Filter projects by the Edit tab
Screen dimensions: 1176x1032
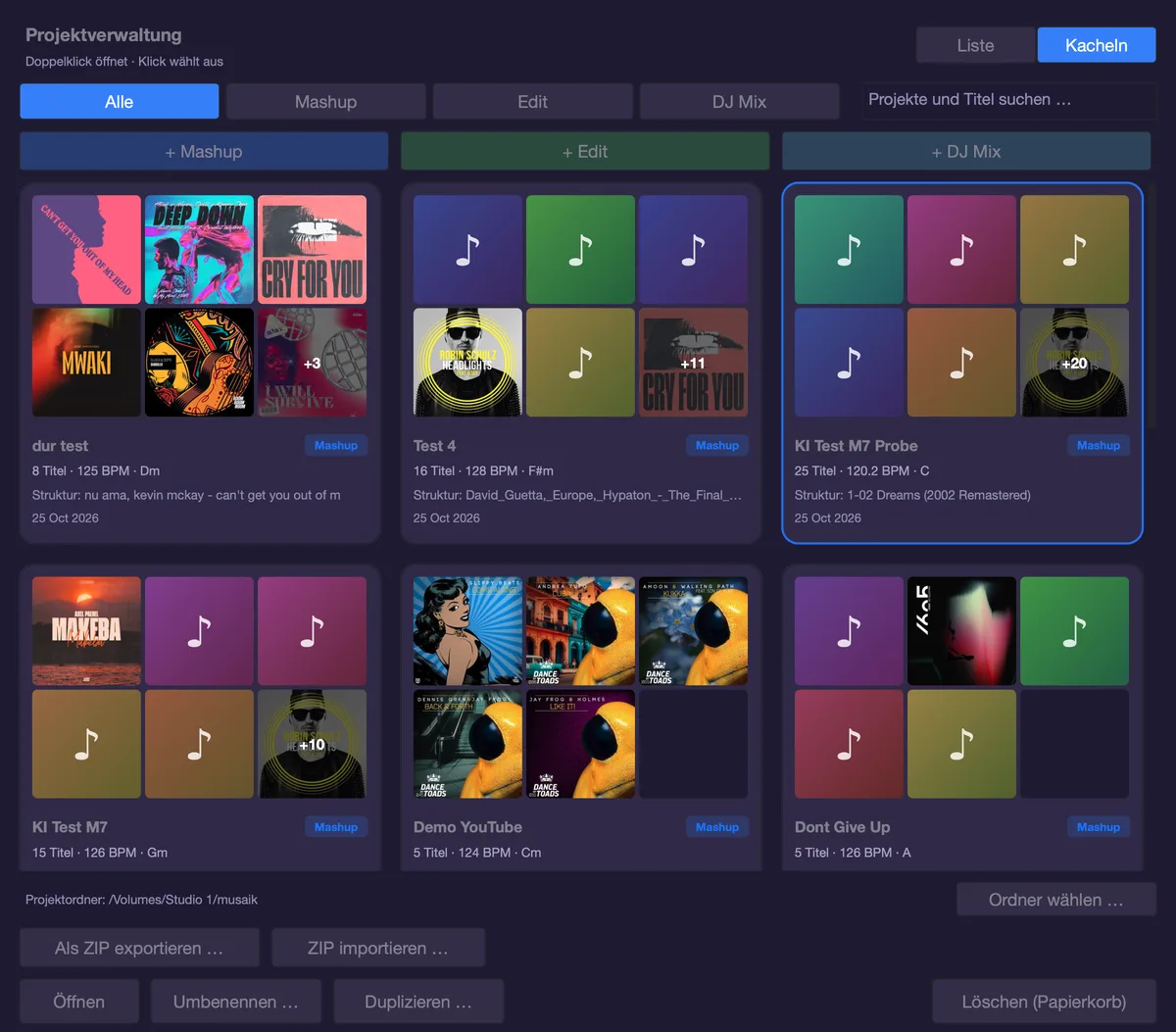(532, 101)
